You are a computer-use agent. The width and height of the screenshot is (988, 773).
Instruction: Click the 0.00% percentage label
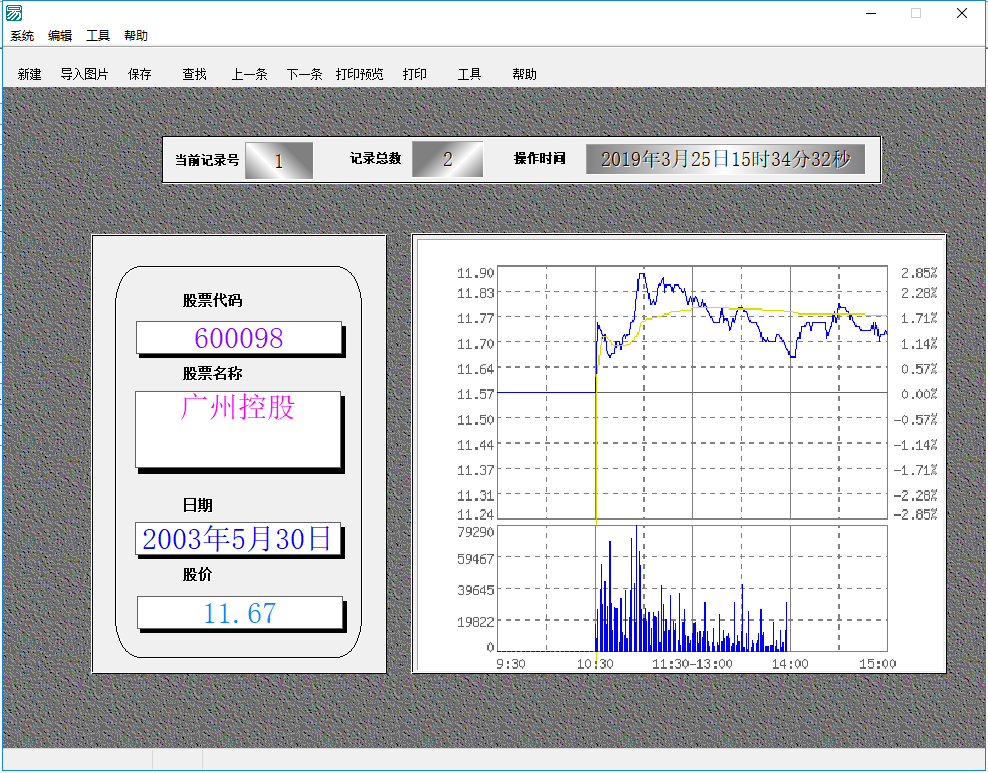(x=919, y=394)
